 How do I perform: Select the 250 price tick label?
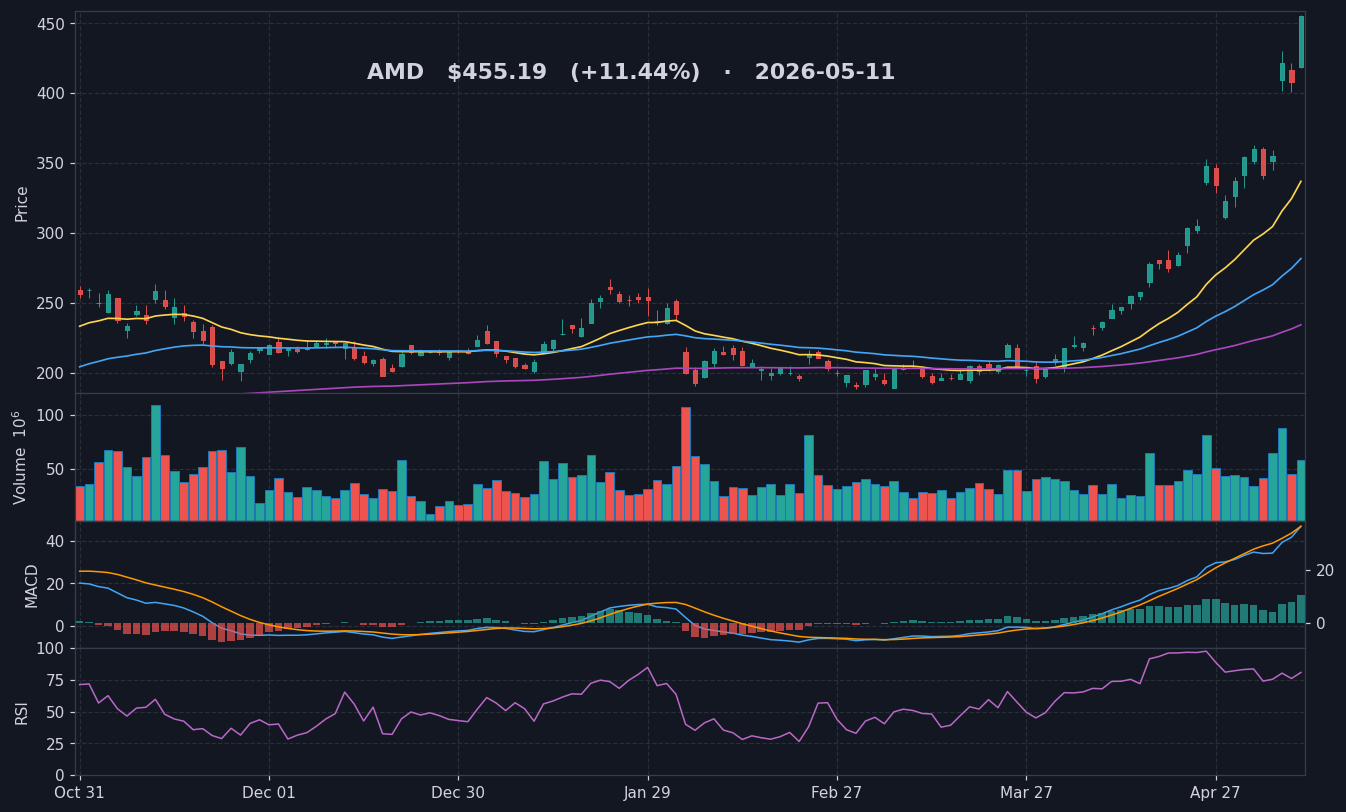[x=50, y=304]
